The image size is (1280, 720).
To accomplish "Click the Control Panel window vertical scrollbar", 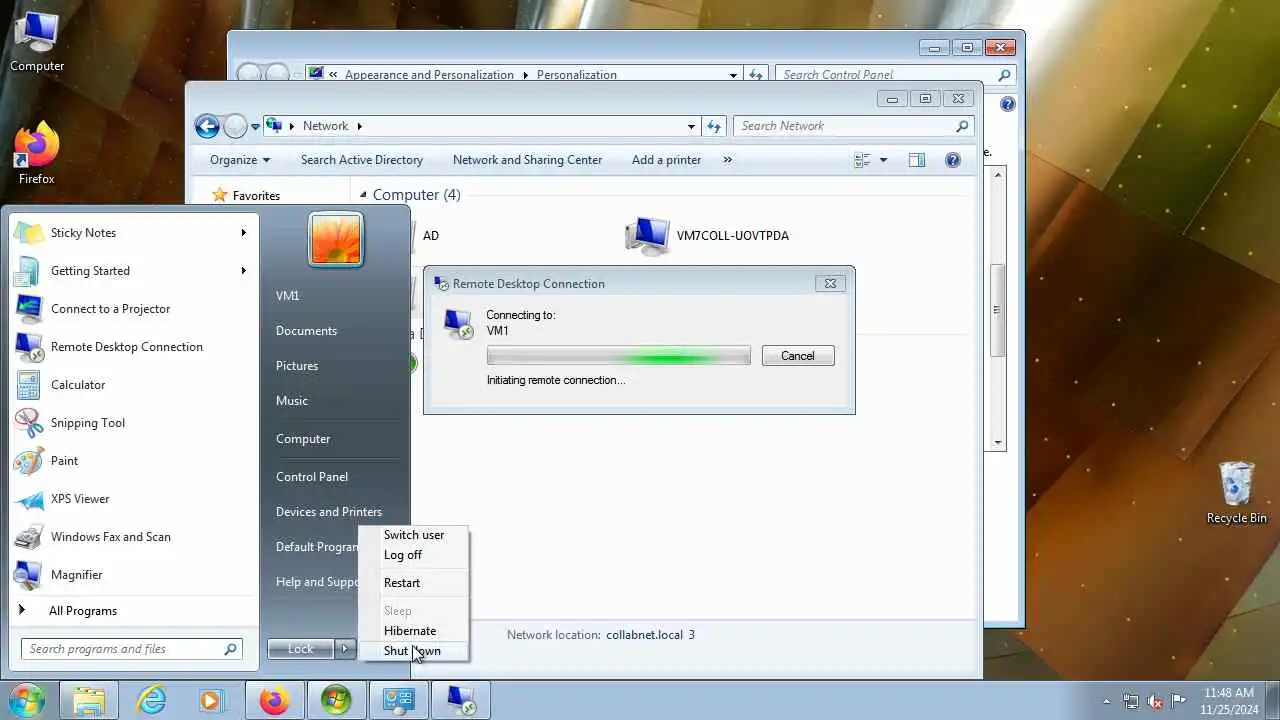I will (997, 309).
